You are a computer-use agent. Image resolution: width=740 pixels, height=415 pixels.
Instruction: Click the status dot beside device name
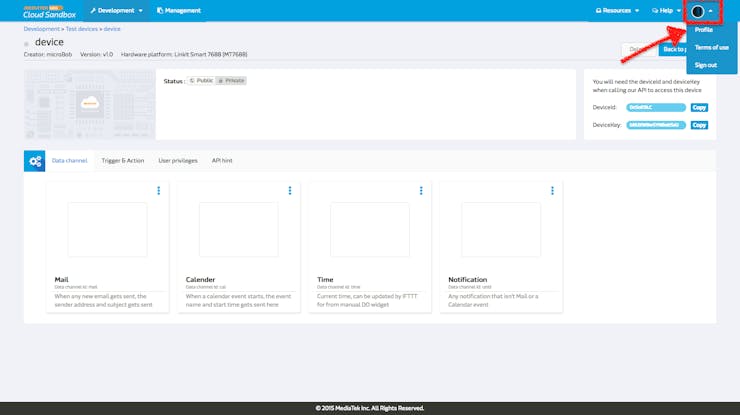(x=26, y=44)
